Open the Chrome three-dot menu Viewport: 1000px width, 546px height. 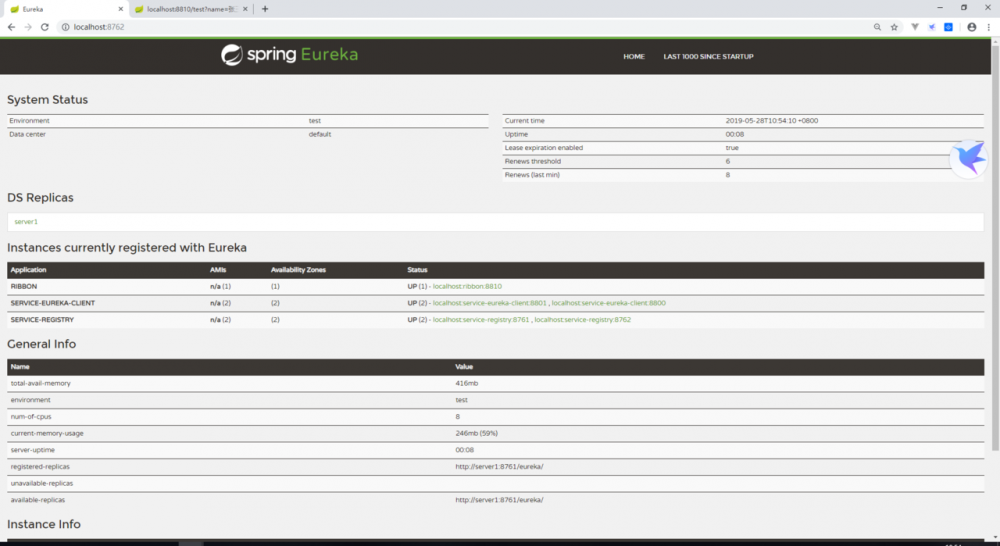click(x=989, y=27)
